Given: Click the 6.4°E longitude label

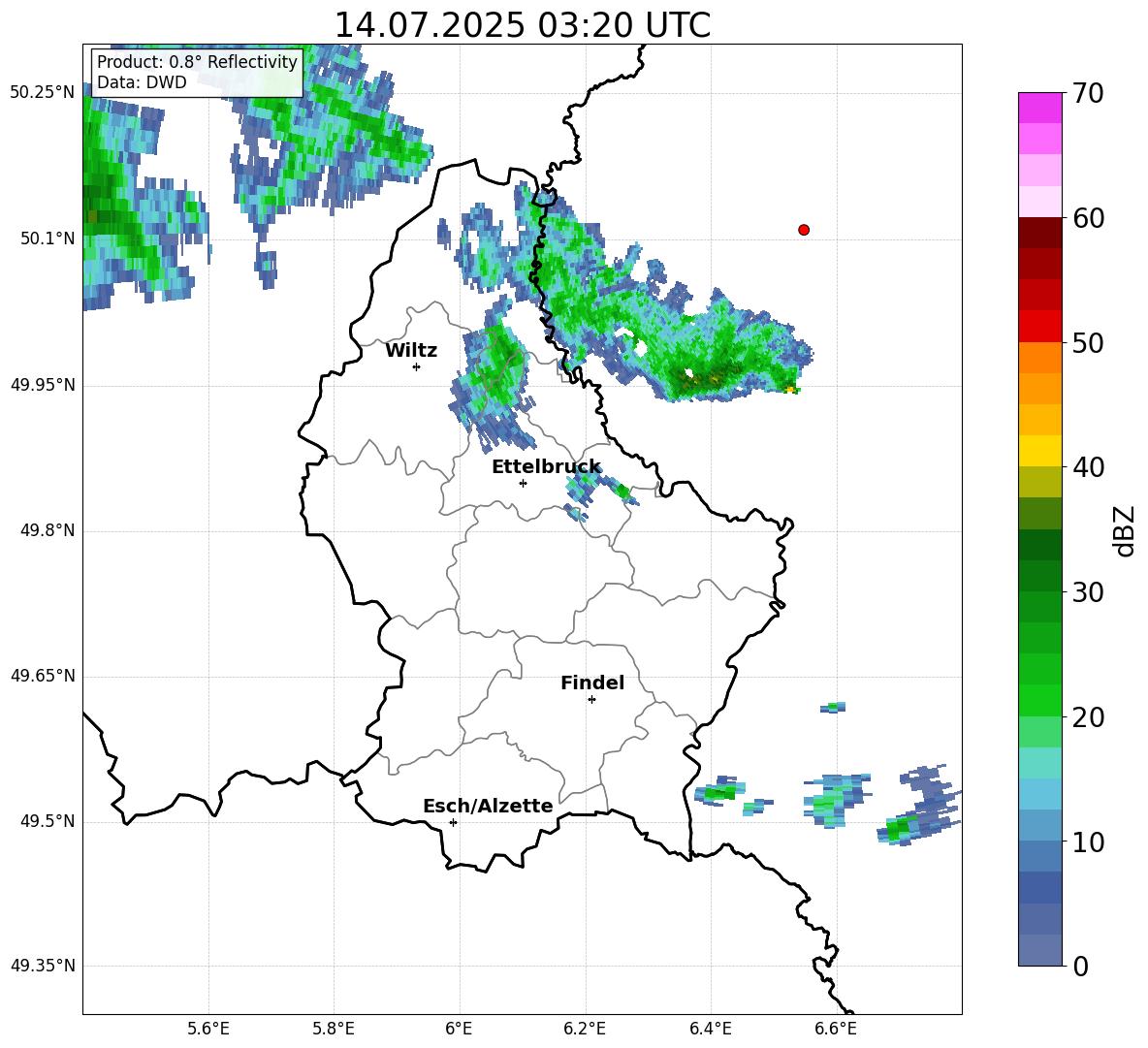Looking at the screenshot, I should [x=710, y=1029].
